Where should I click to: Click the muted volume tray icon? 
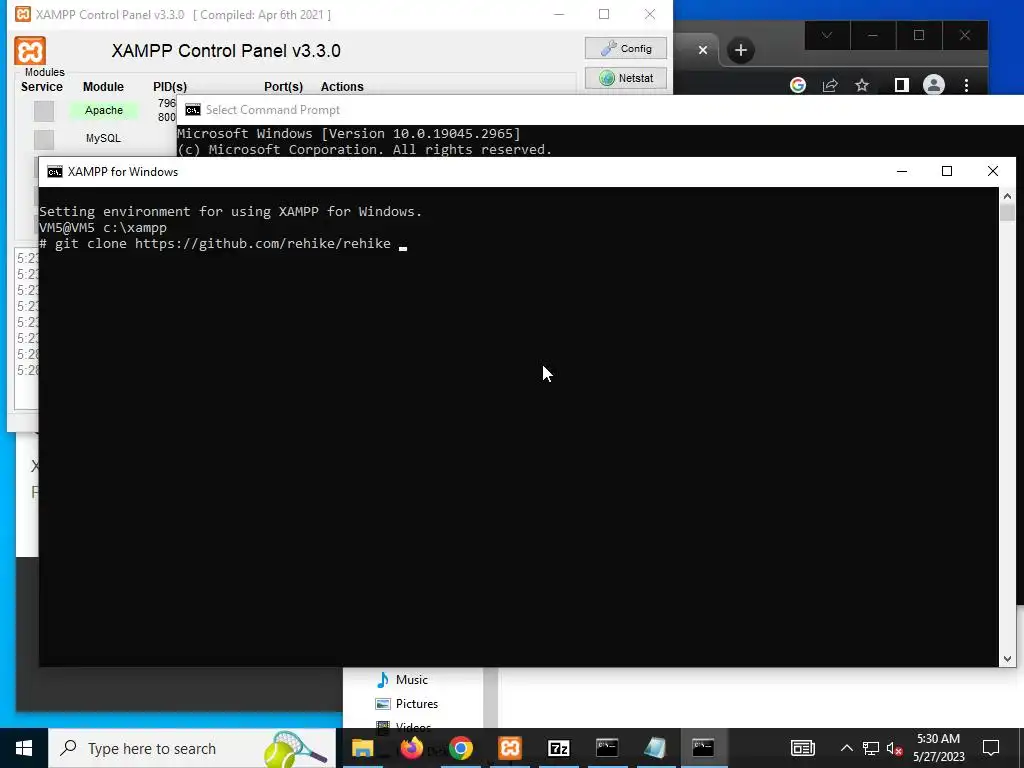coord(895,748)
